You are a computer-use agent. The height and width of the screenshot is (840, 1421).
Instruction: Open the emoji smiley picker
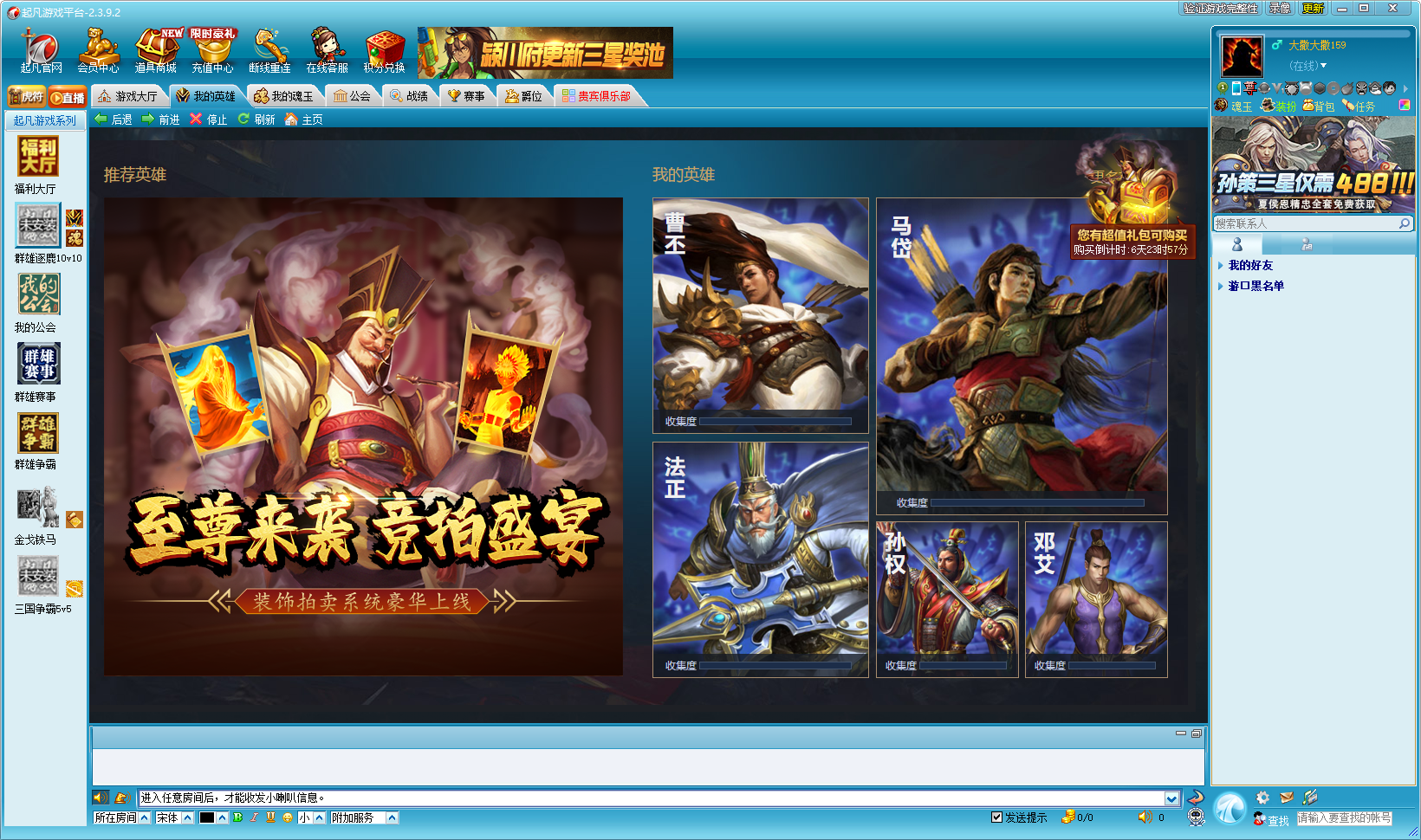(288, 817)
